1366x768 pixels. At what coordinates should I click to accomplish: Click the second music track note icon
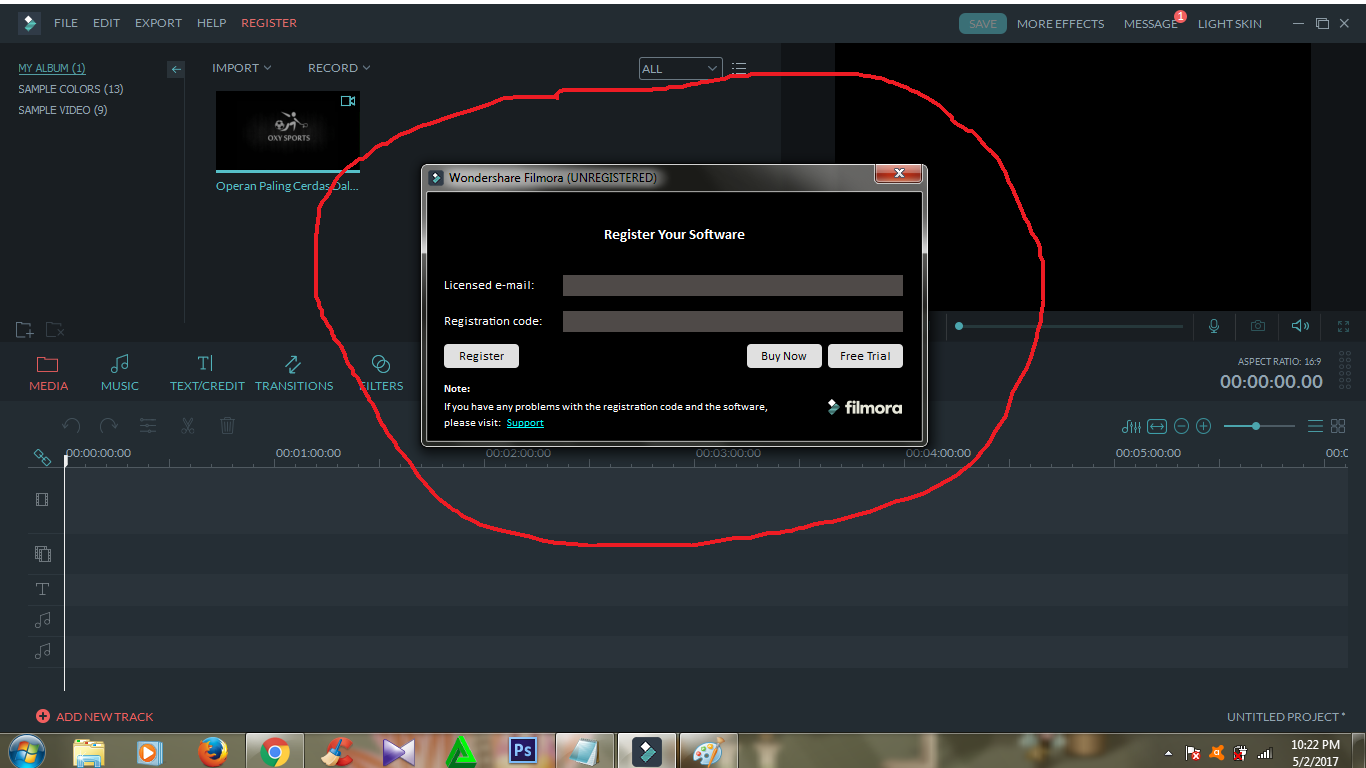pyautogui.click(x=42, y=651)
